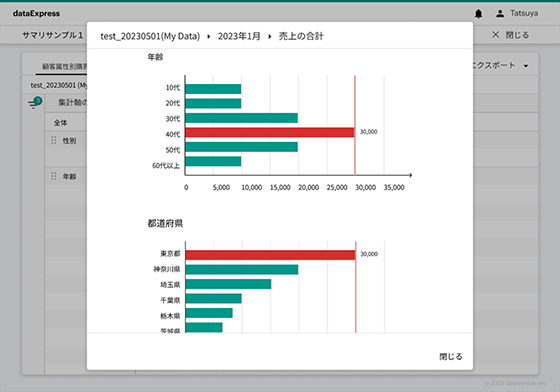Select the red 東京都 bar

pos(270,255)
